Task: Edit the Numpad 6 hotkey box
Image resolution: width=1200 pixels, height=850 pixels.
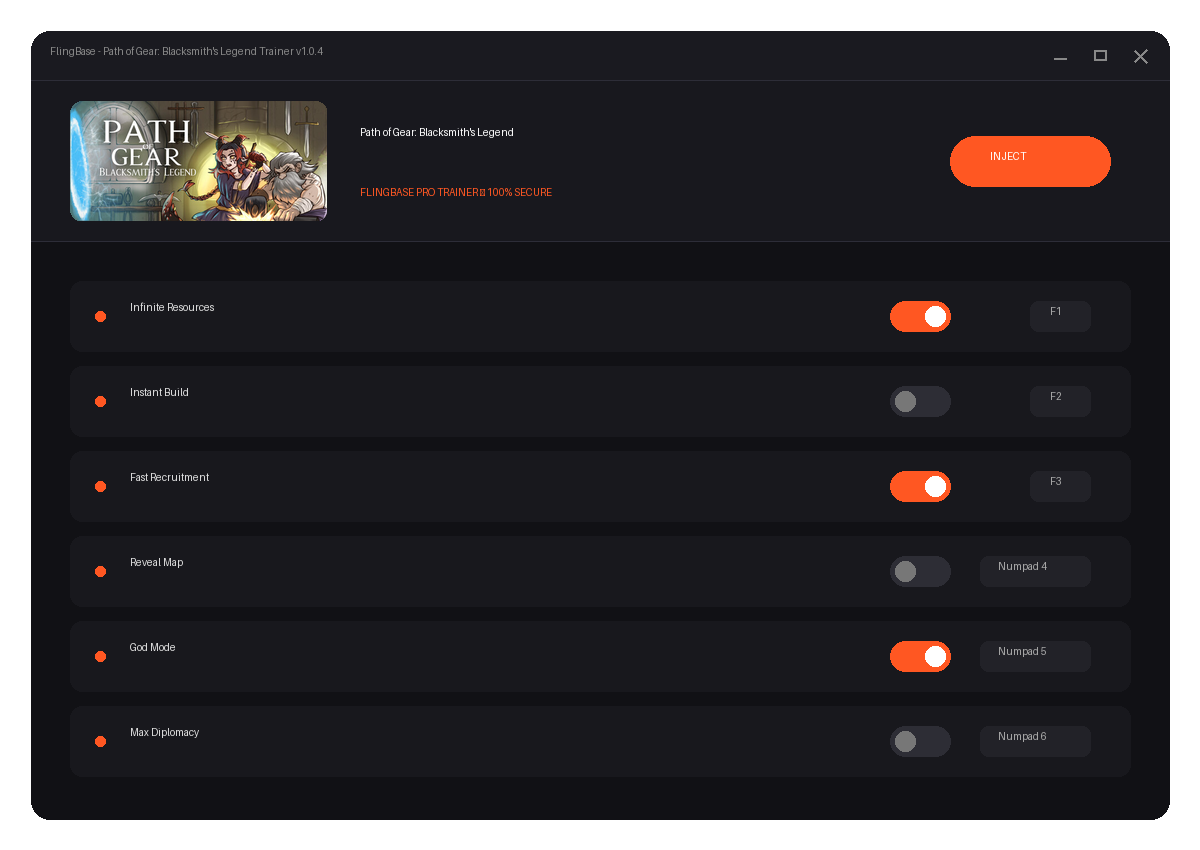Action: 1035,741
